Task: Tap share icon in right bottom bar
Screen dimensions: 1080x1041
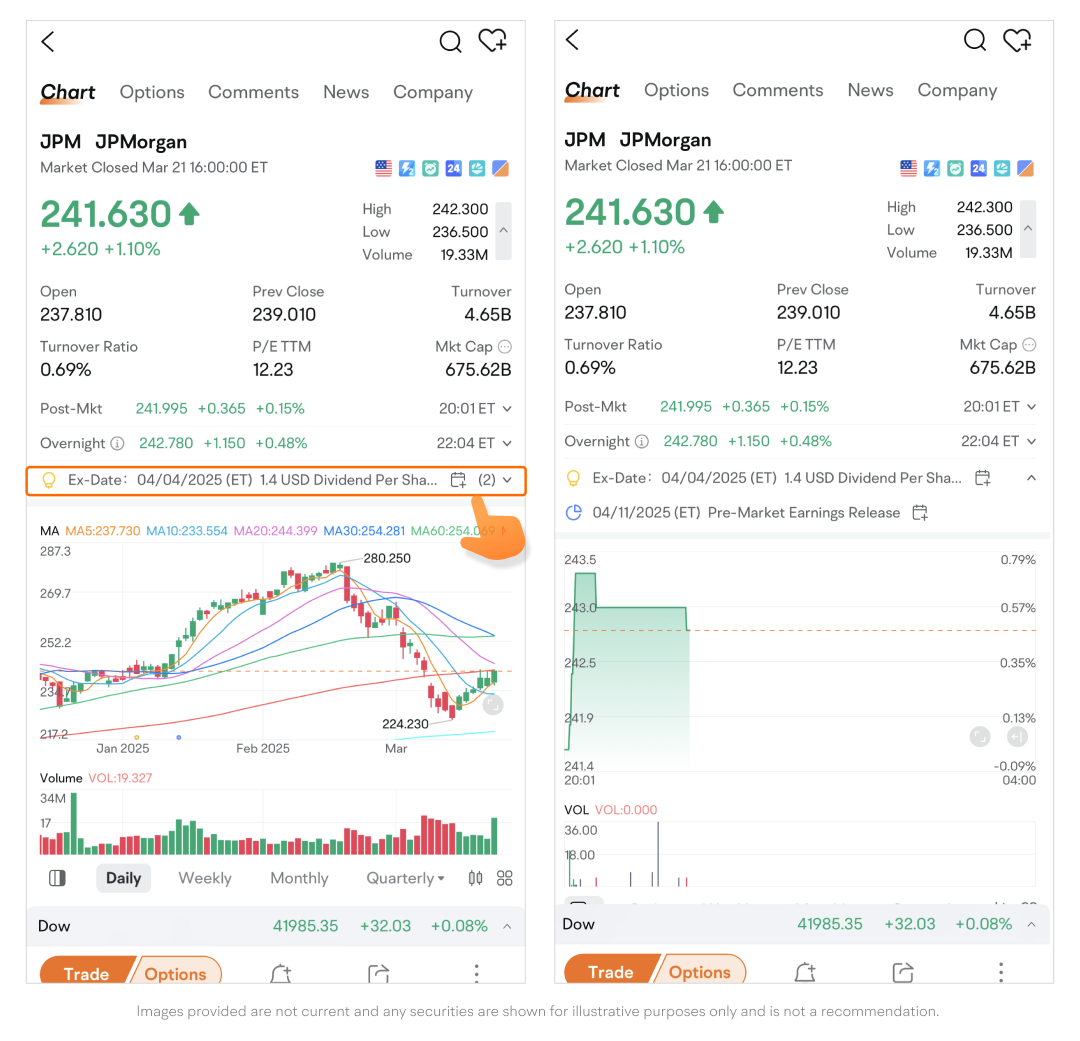Action: (902, 972)
